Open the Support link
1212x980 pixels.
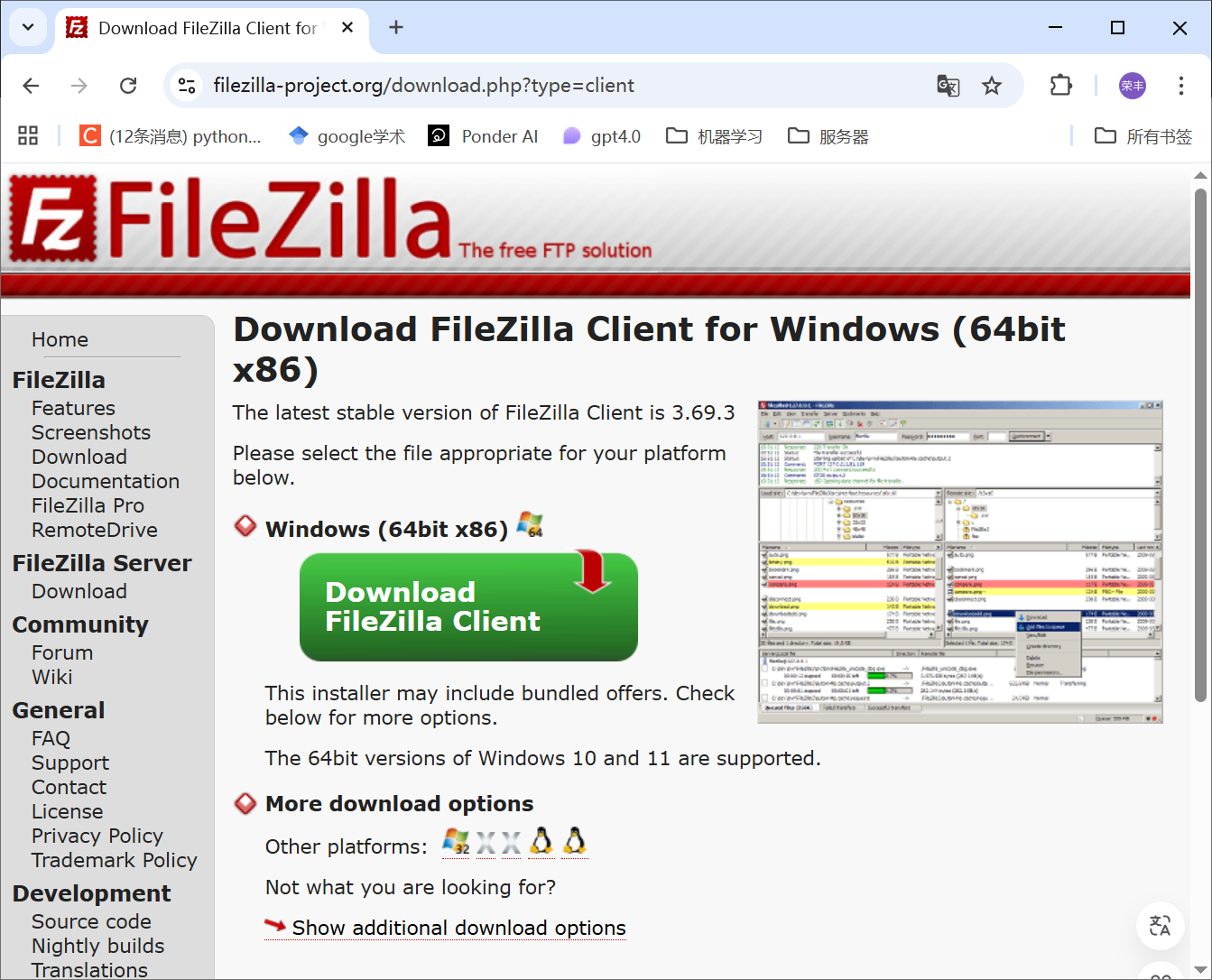pyautogui.click(x=70, y=763)
